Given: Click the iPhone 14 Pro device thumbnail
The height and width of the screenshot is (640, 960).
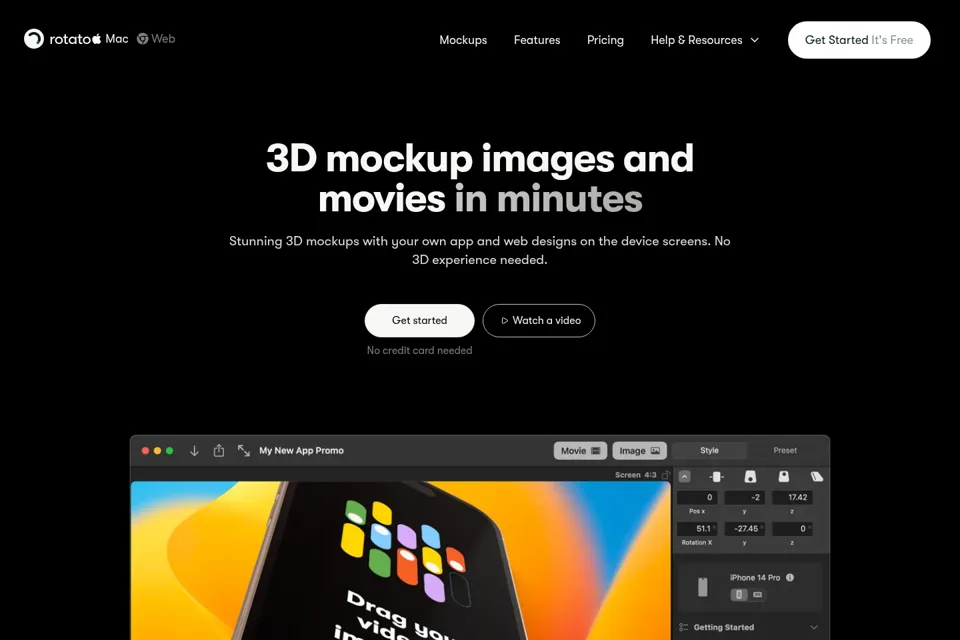Looking at the screenshot, I should [x=703, y=587].
